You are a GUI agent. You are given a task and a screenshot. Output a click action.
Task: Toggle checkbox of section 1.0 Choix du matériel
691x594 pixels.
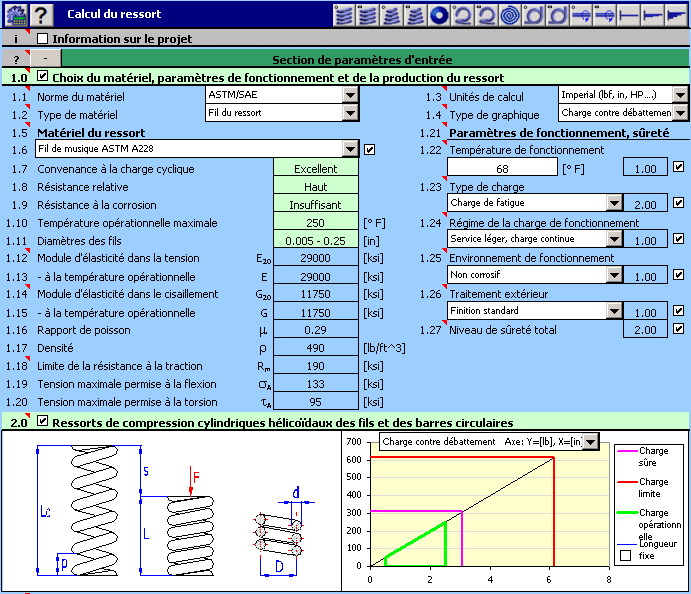42,76
